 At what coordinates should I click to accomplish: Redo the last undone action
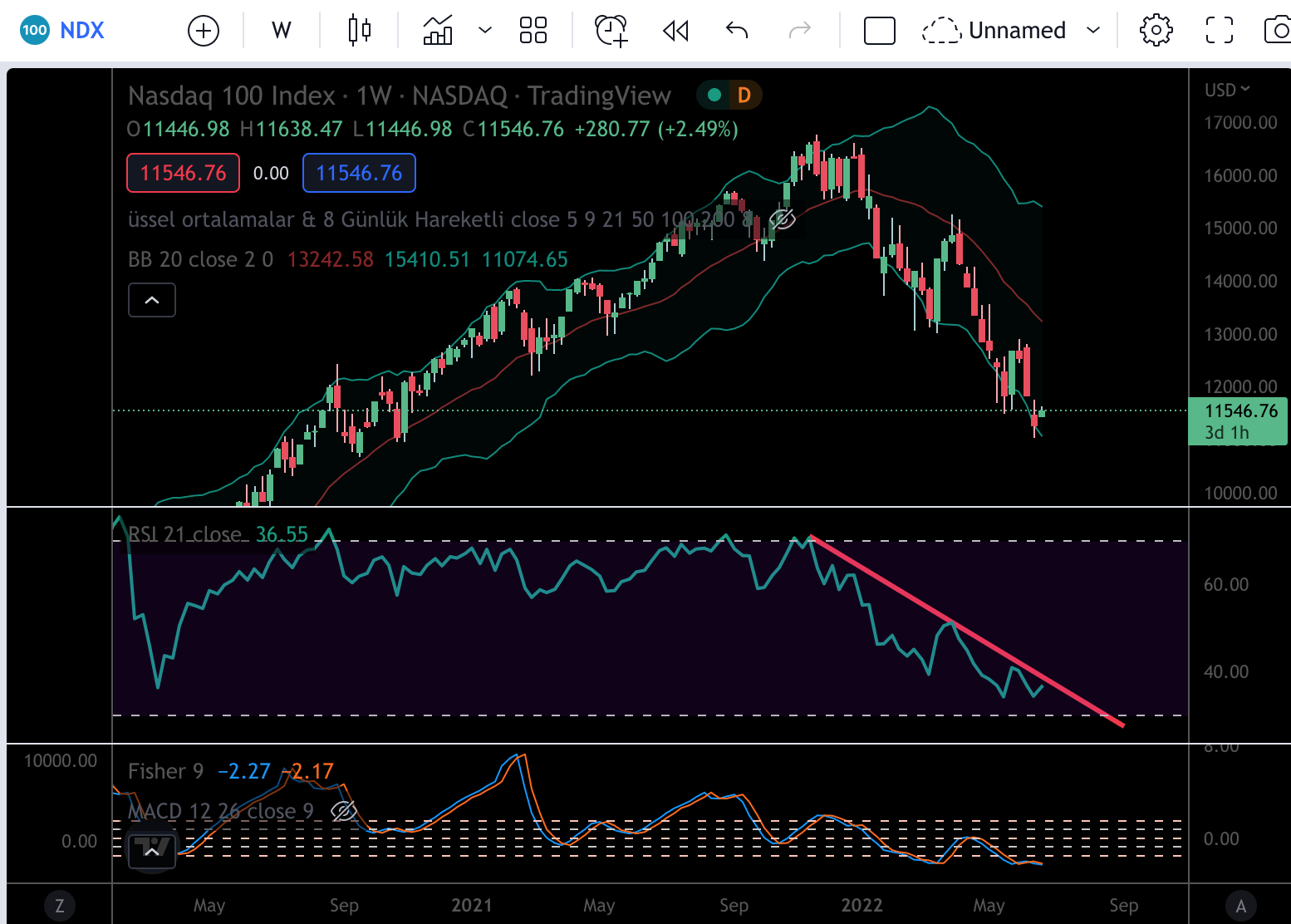pyautogui.click(x=799, y=31)
